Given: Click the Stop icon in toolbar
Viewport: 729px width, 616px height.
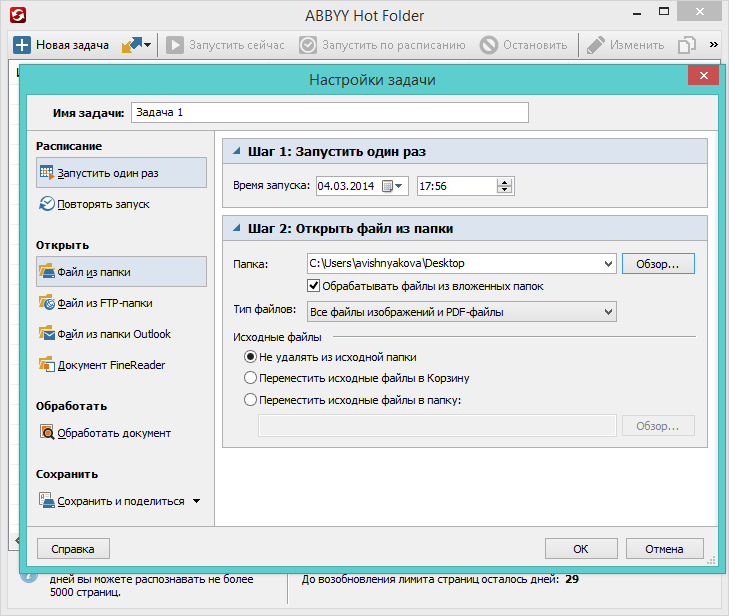Looking at the screenshot, I should coord(489,45).
